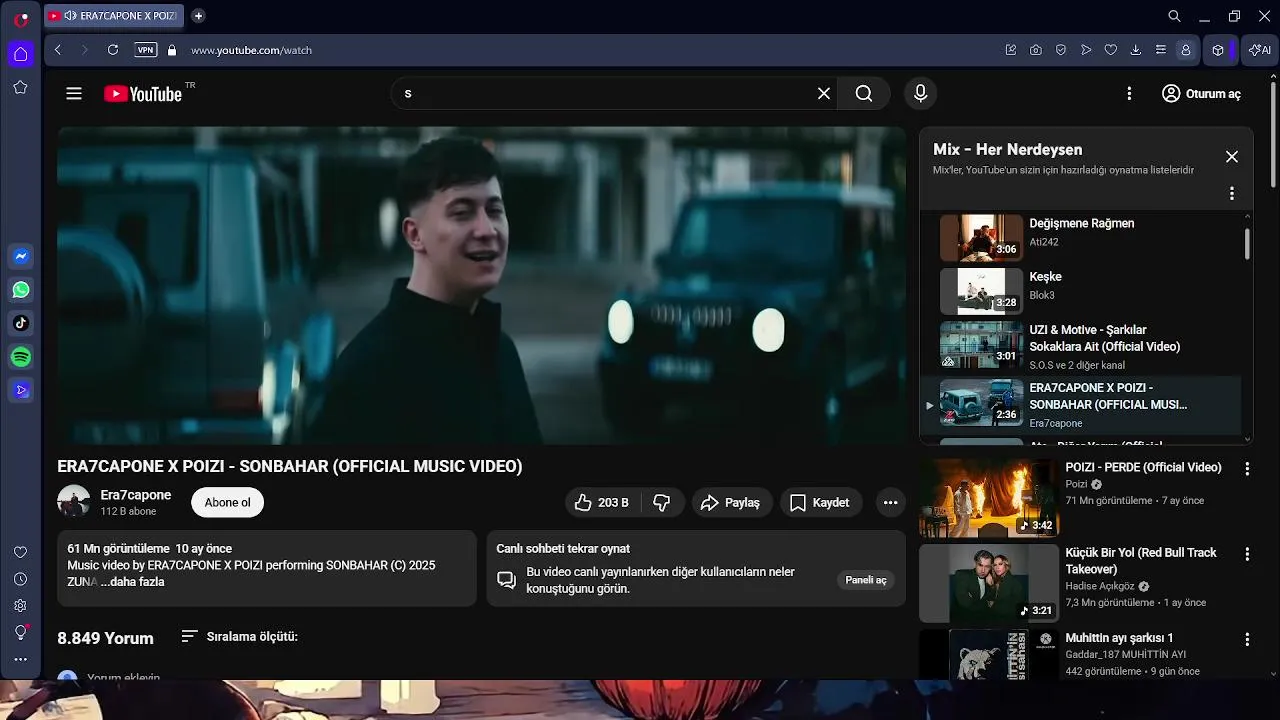This screenshot has width=1280, height=720.
Task: Open the sidebar three-dots setup
Action: pos(20,660)
